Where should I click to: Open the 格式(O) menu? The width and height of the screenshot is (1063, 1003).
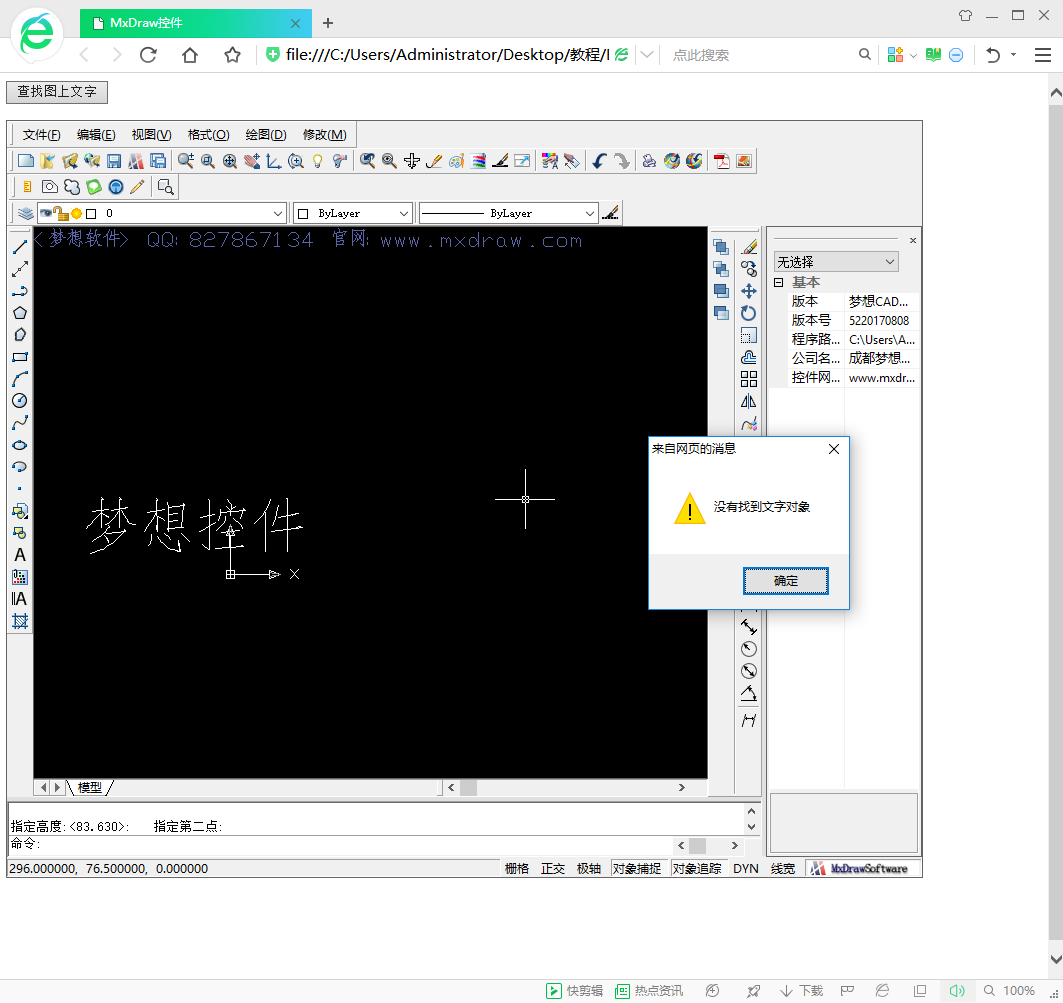(x=208, y=135)
